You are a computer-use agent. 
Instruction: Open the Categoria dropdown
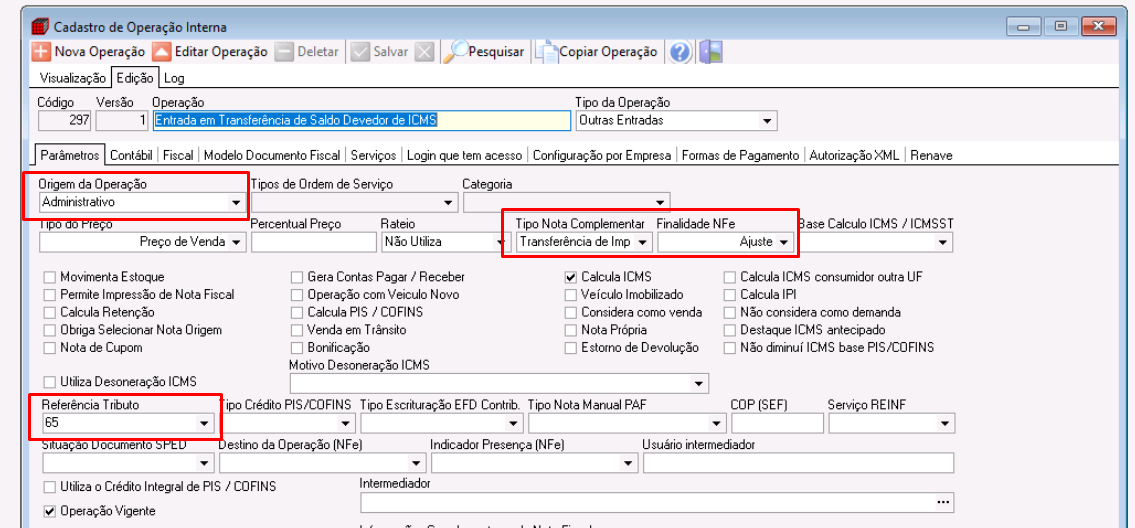pyautogui.click(x=659, y=203)
